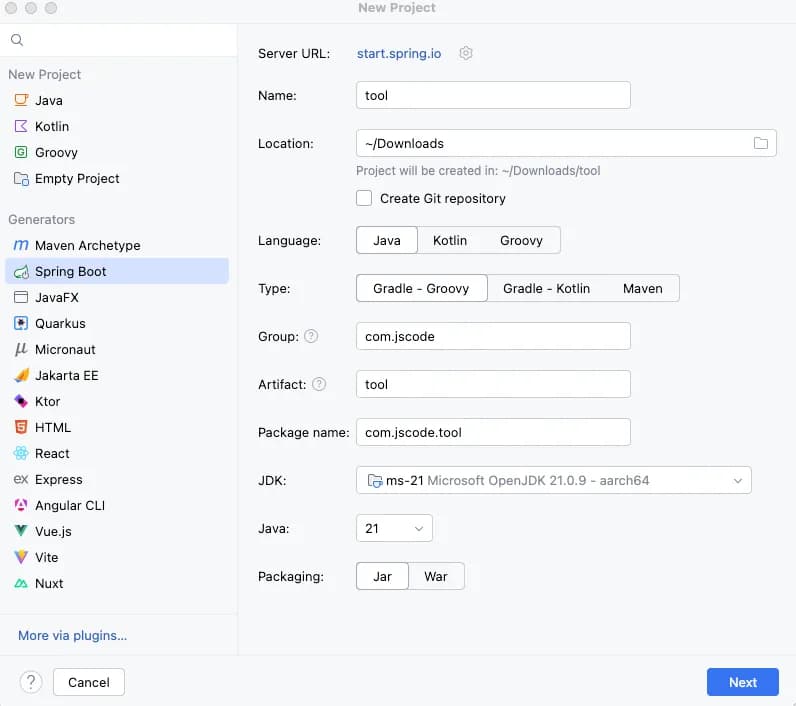The width and height of the screenshot is (796, 706).
Task: Click the Groovy icon in the sidebar
Action: tap(21, 152)
